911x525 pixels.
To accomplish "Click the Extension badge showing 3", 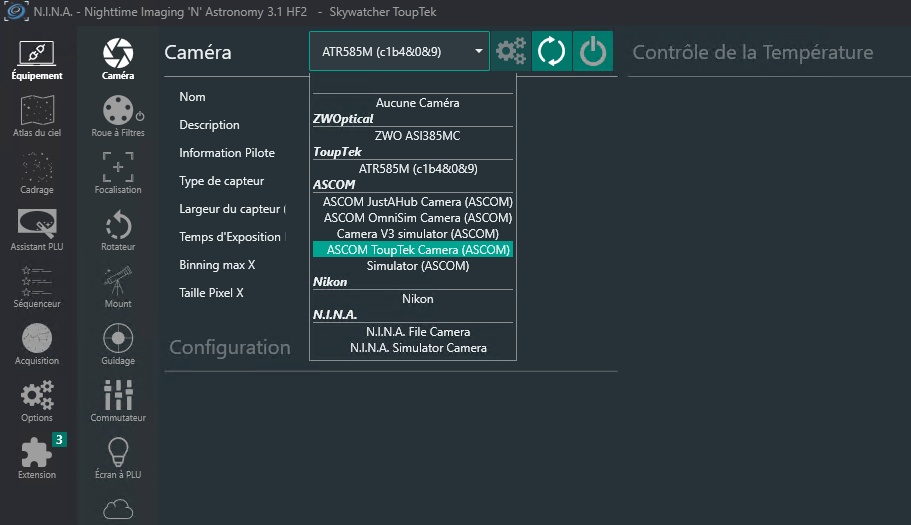I will (x=59, y=440).
